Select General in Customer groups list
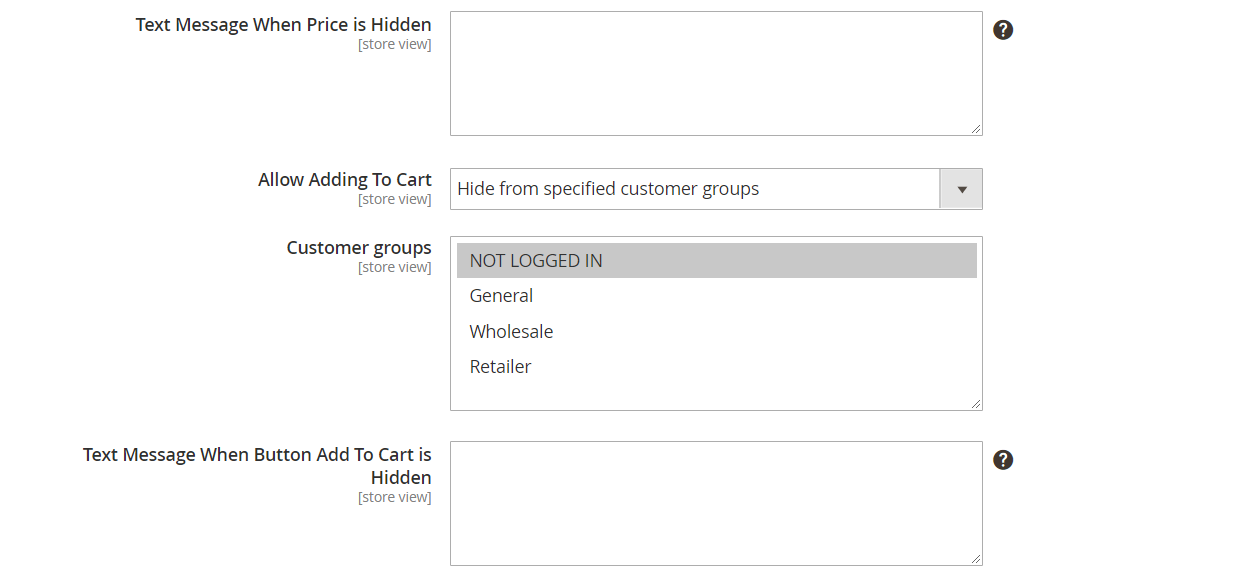Viewport: 1260px width, 581px height. click(x=501, y=296)
